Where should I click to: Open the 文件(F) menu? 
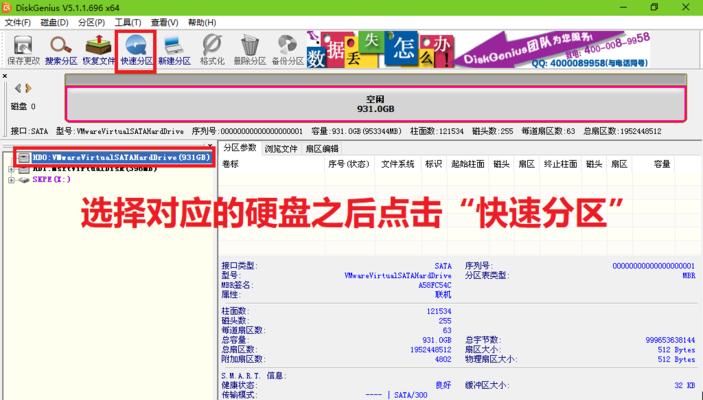tap(17, 22)
